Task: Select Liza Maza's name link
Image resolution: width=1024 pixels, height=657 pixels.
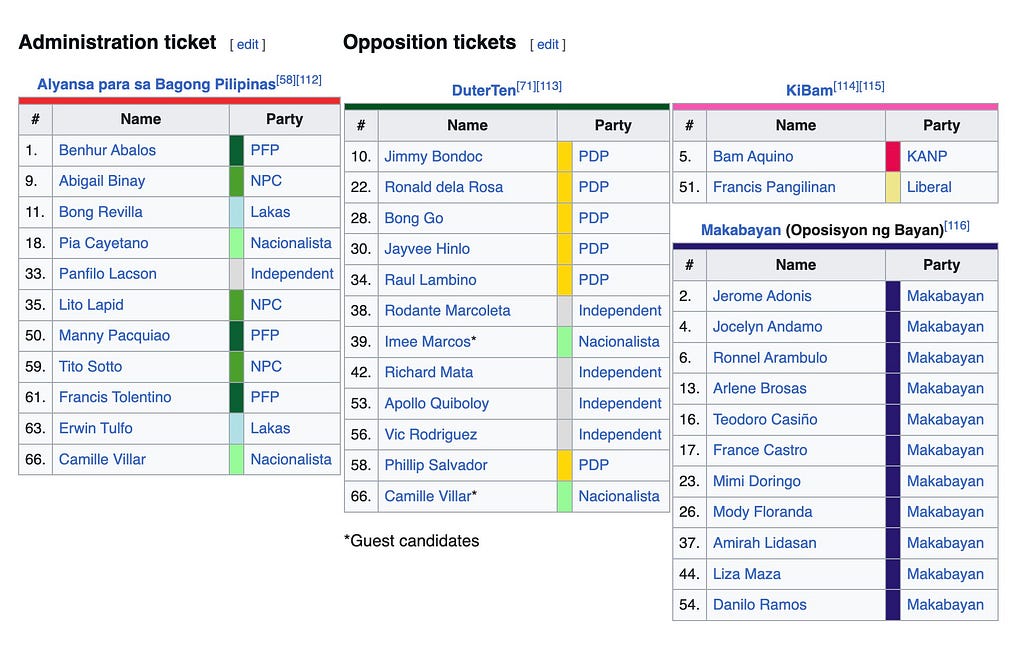Action: tap(746, 574)
